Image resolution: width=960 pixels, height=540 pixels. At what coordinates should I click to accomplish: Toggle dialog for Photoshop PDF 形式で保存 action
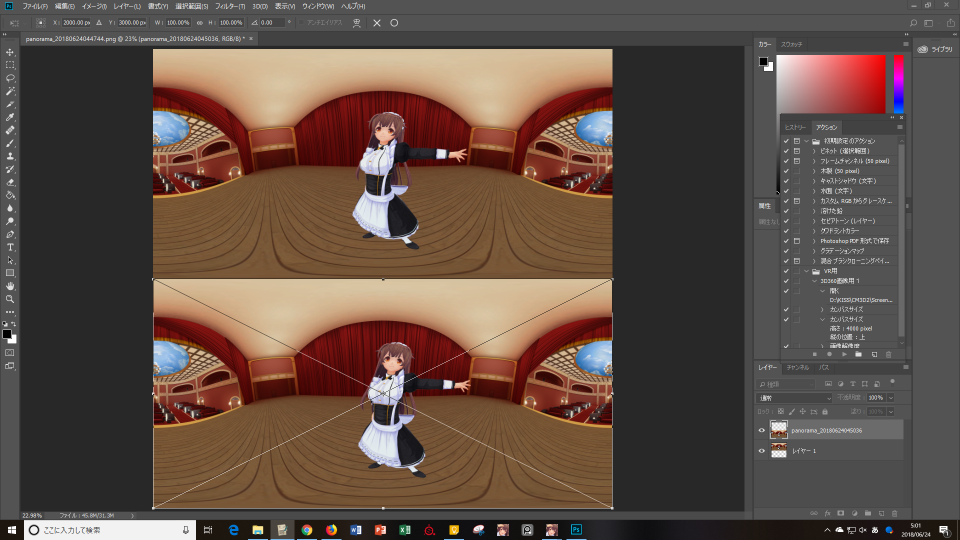point(797,241)
